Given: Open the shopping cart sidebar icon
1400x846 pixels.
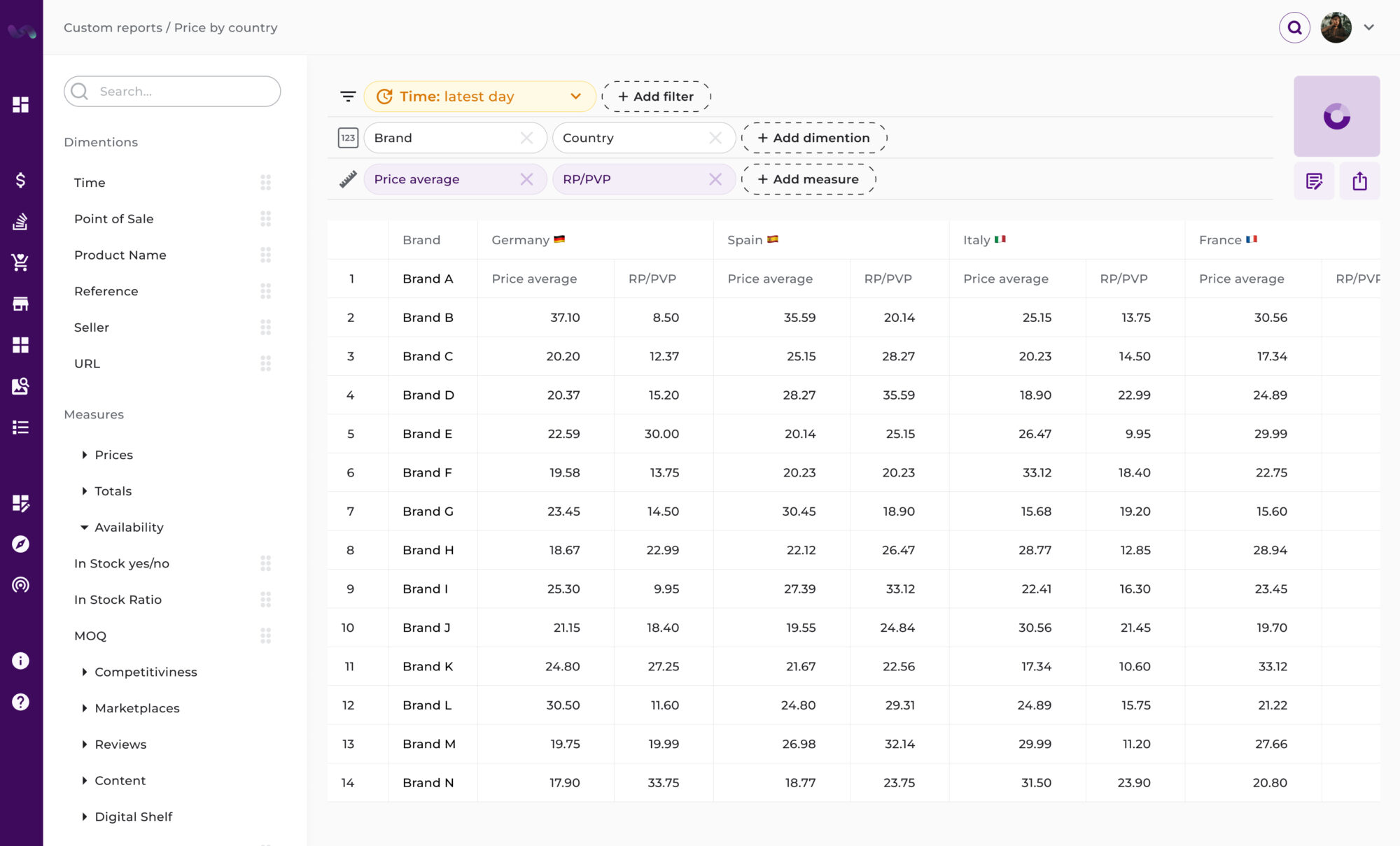Looking at the screenshot, I should tap(20, 262).
